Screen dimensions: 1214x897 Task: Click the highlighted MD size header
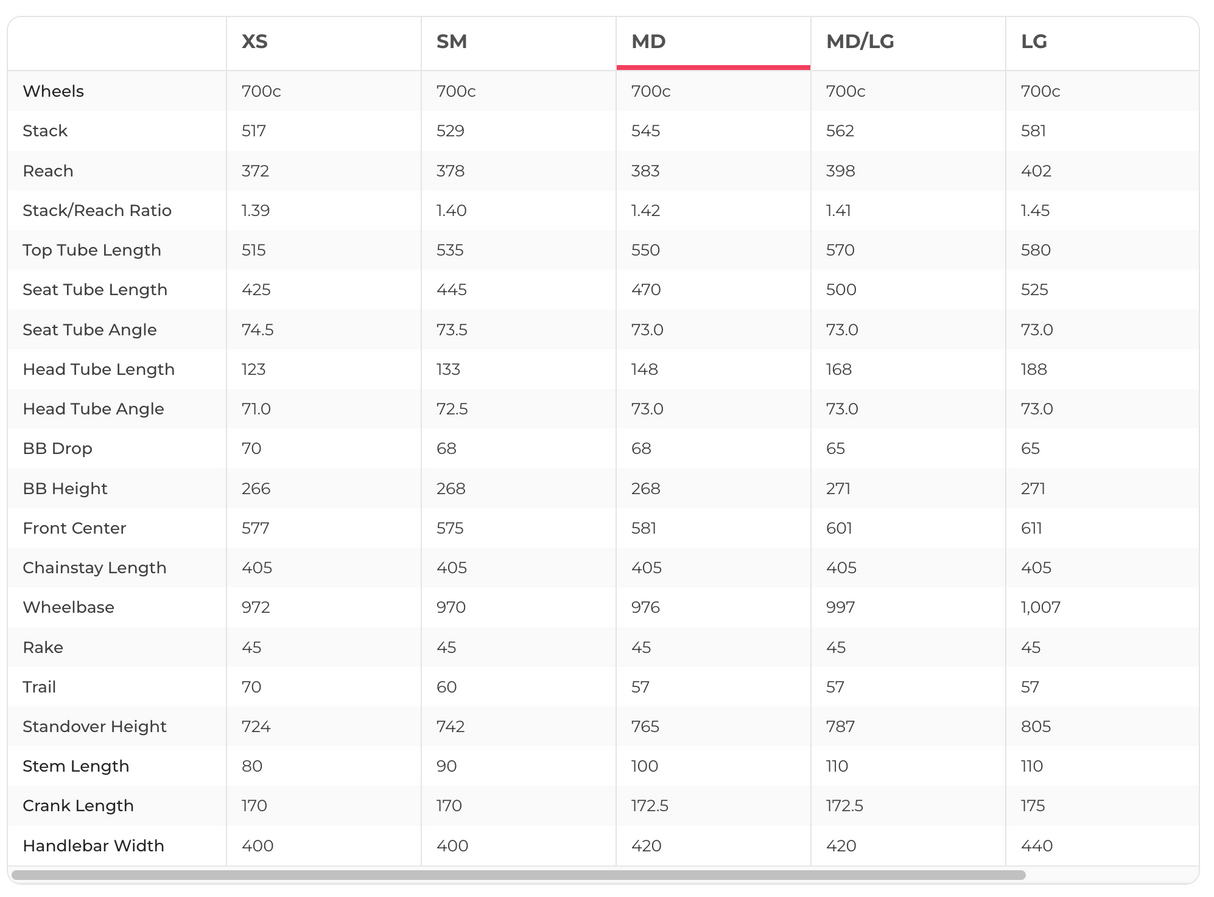(649, 42)
